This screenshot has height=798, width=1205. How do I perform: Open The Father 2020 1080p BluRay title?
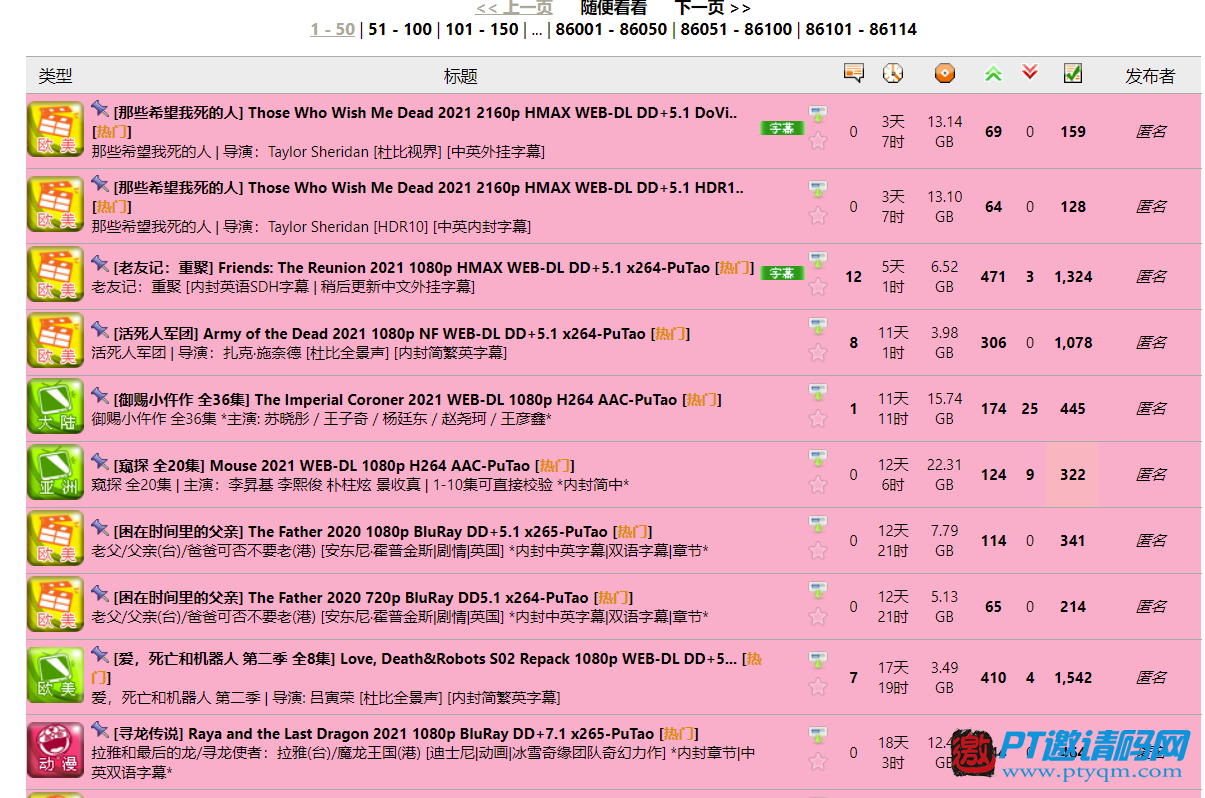point(360,532)
